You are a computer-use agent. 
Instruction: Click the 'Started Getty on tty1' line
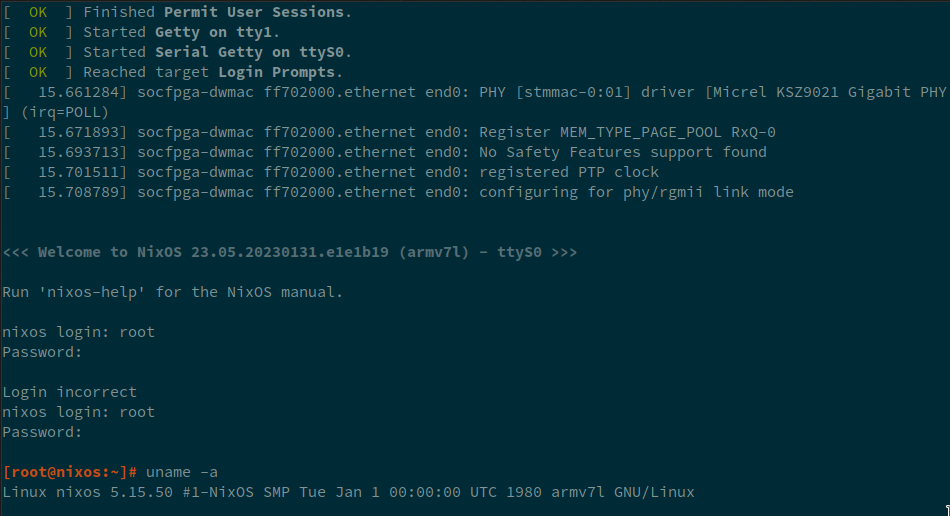[x=182, y=32]
